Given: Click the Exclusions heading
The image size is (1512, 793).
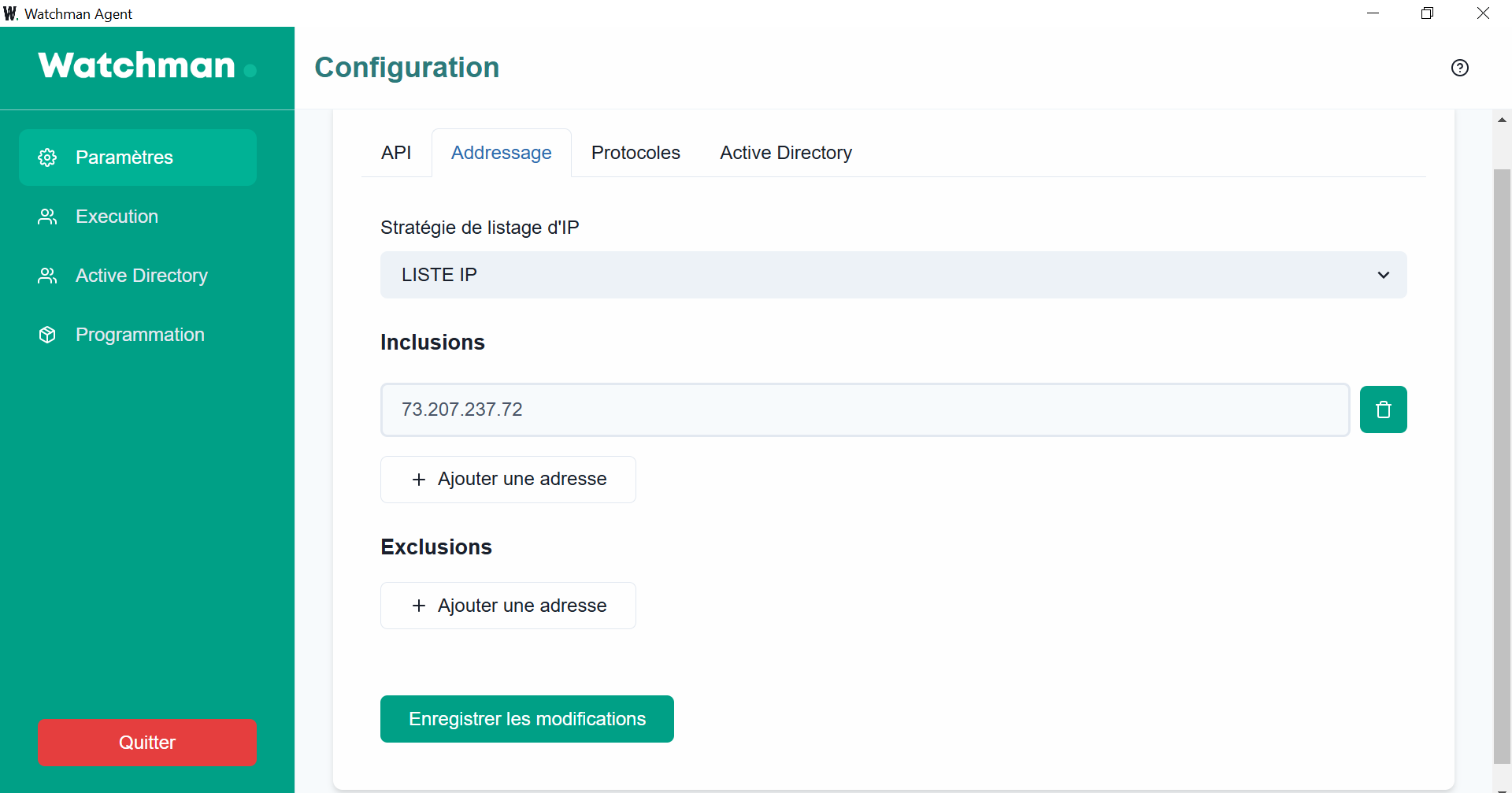Looking at the screenshot, I should click(x=436, y=547).
